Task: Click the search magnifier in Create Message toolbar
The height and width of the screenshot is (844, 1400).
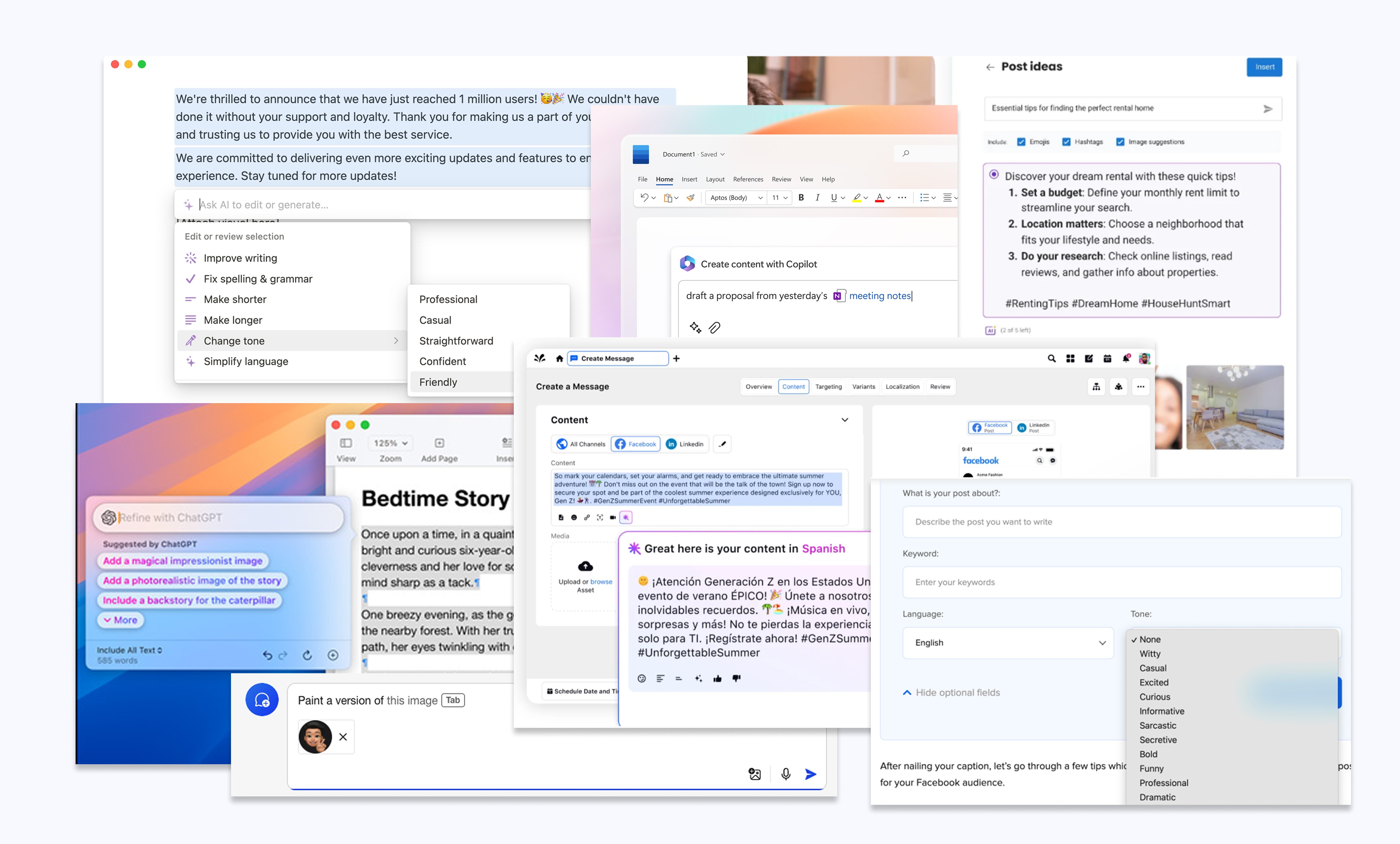Action: pyautogui.click(x=1051, y=358)
